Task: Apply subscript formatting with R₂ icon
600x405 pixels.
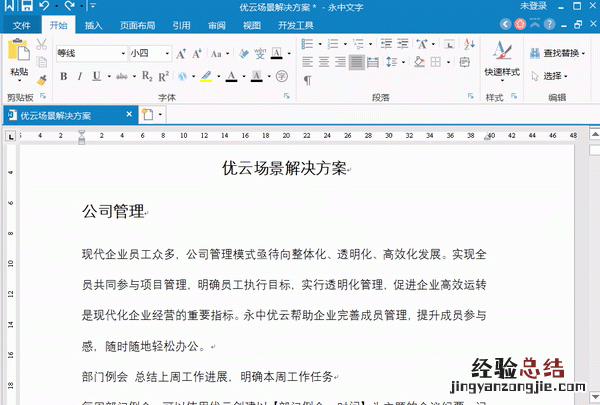Action: pos(146,76)
